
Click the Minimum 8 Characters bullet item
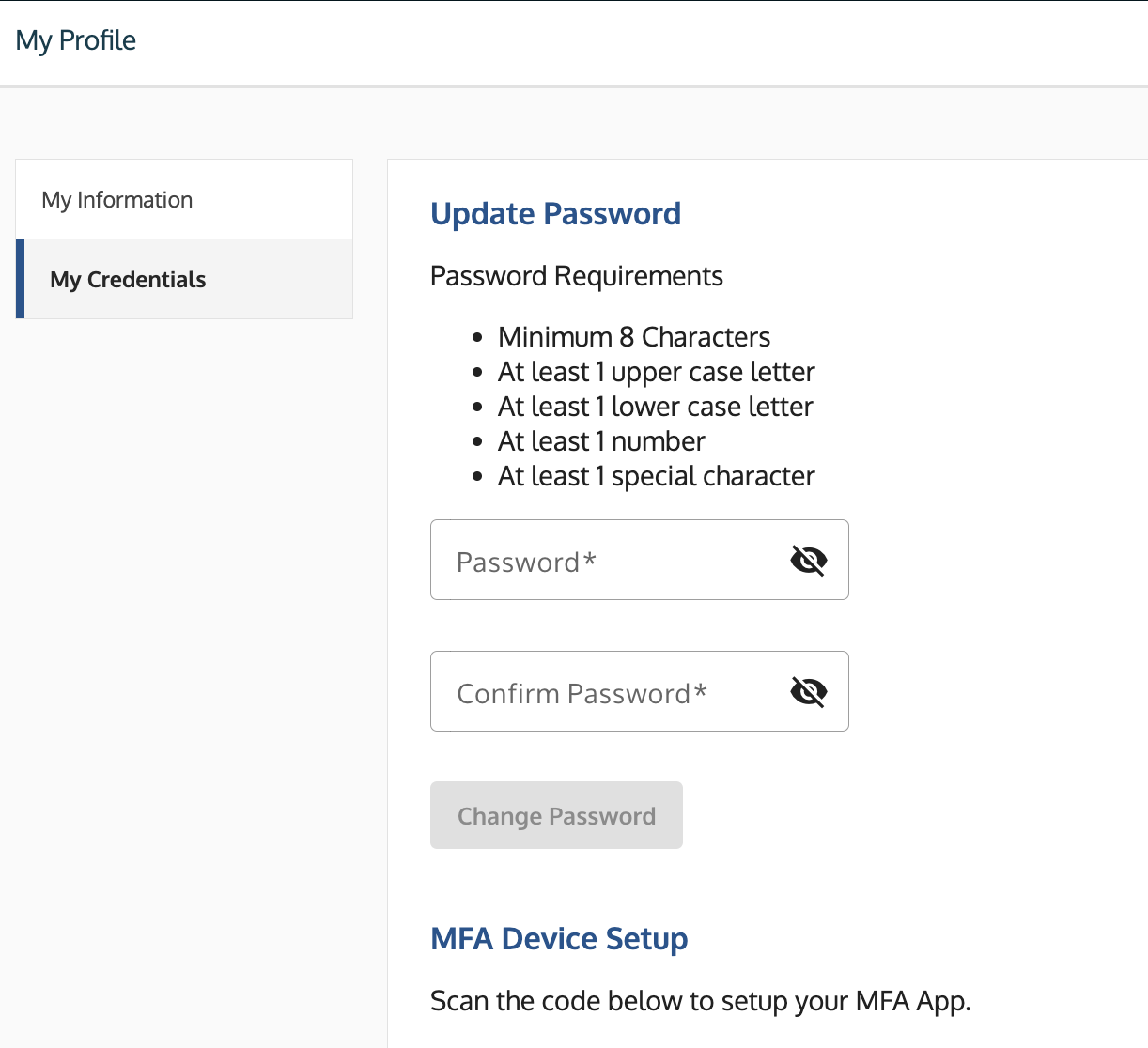[633, 336]
